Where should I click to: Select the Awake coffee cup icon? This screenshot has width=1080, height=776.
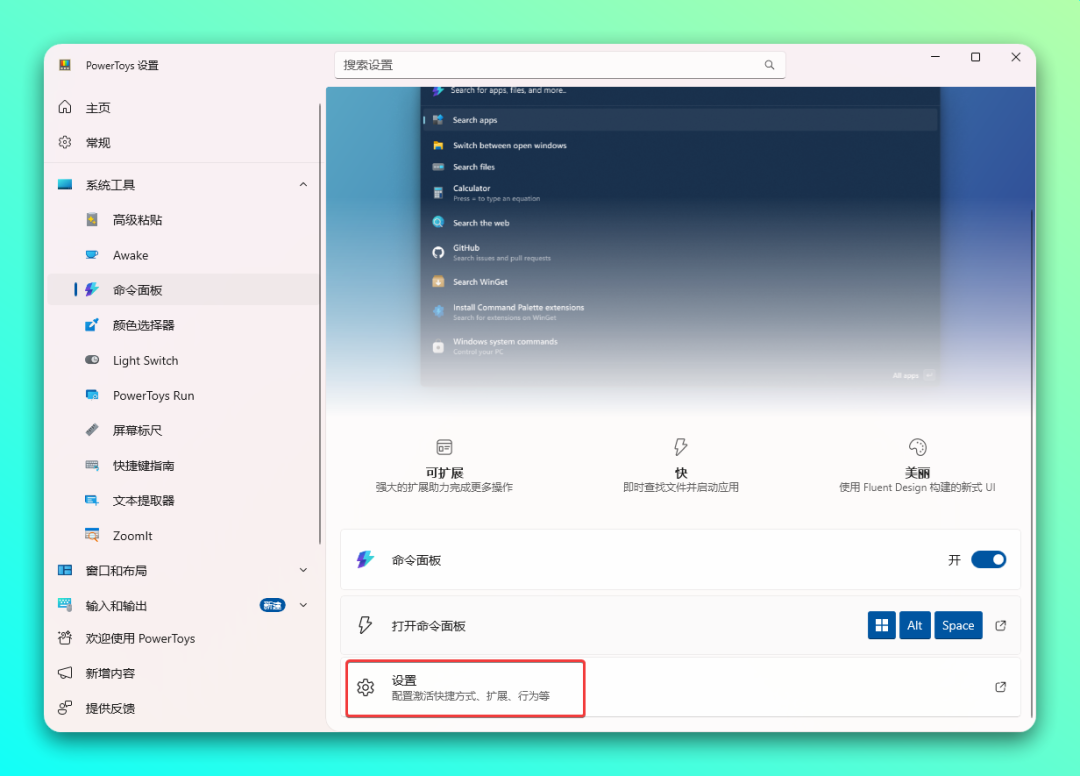point(92,255)
